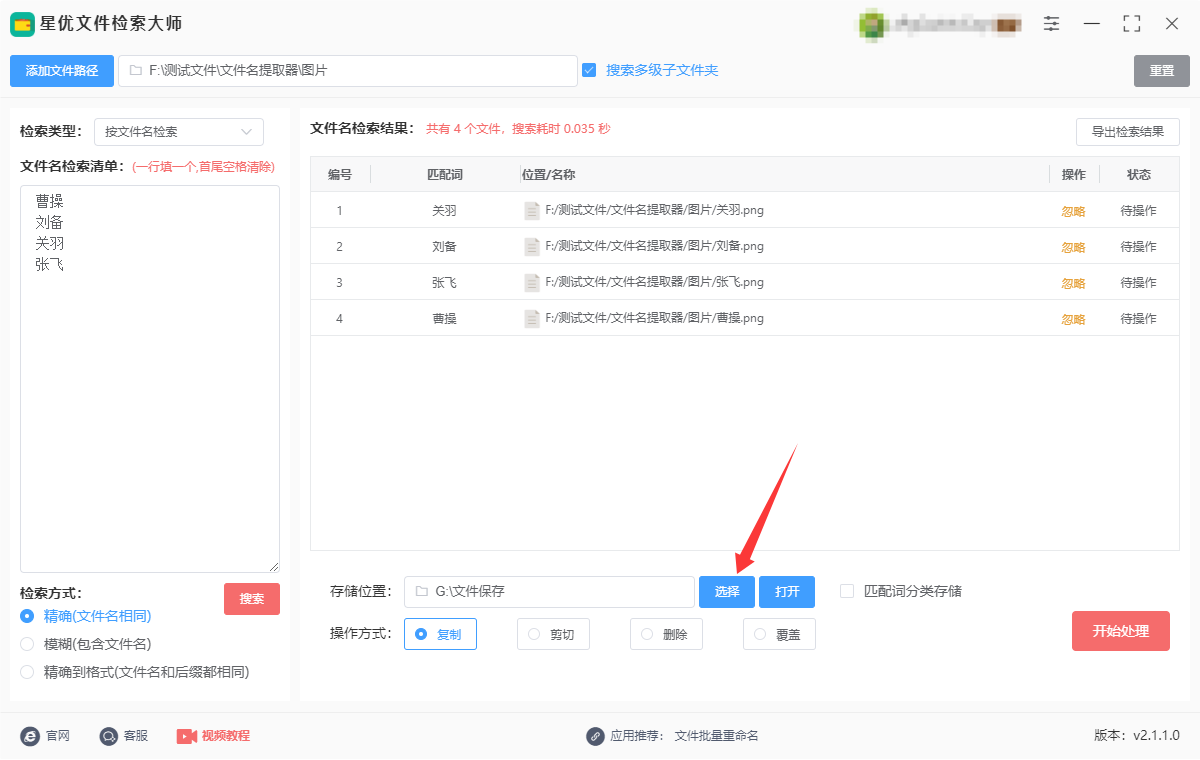
Task: Select 精确到格式 search mode radio
Action: click(27, 672)
